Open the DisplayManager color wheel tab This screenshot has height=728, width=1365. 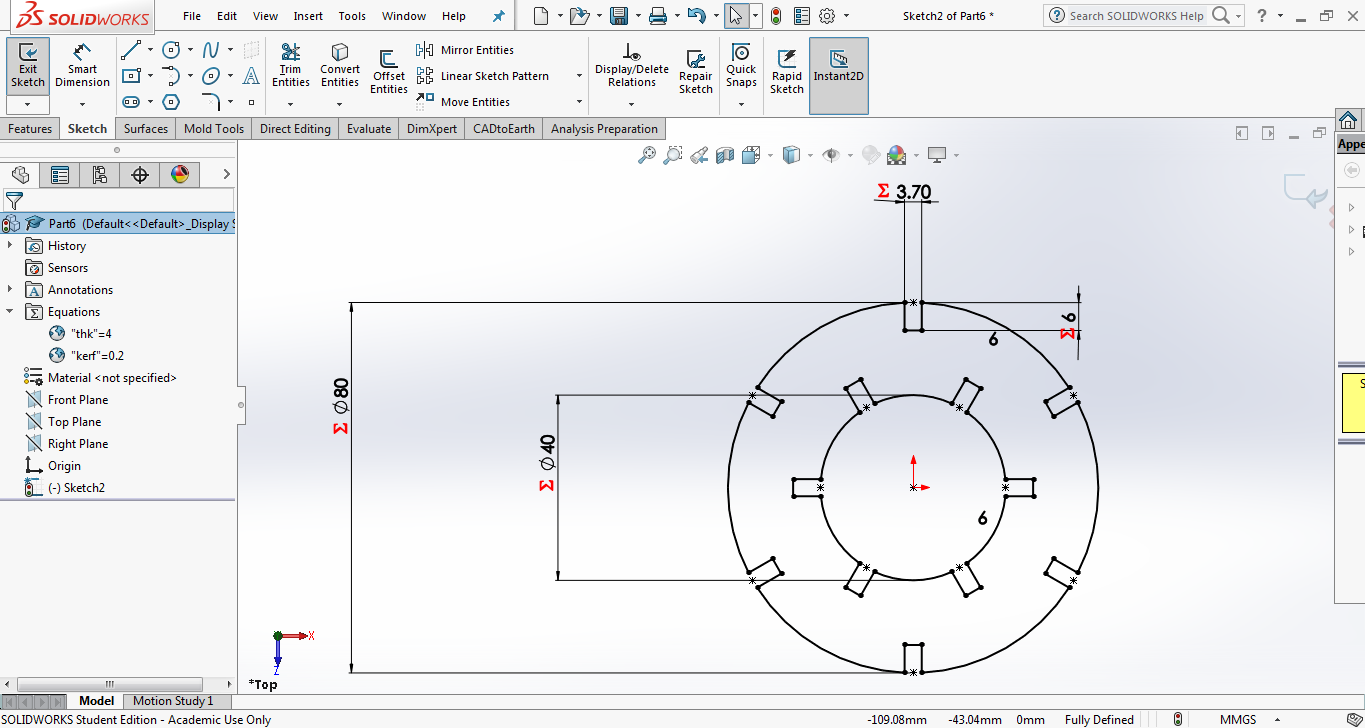coord(180,175)
